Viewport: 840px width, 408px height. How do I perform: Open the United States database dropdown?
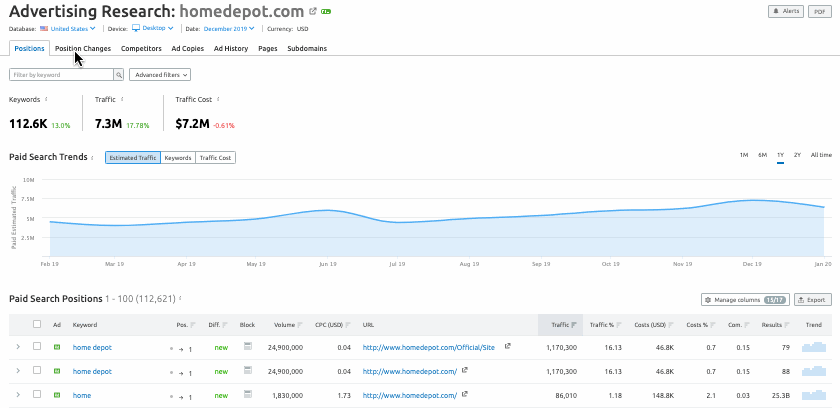pyautogui.click(x=73, y=29)
